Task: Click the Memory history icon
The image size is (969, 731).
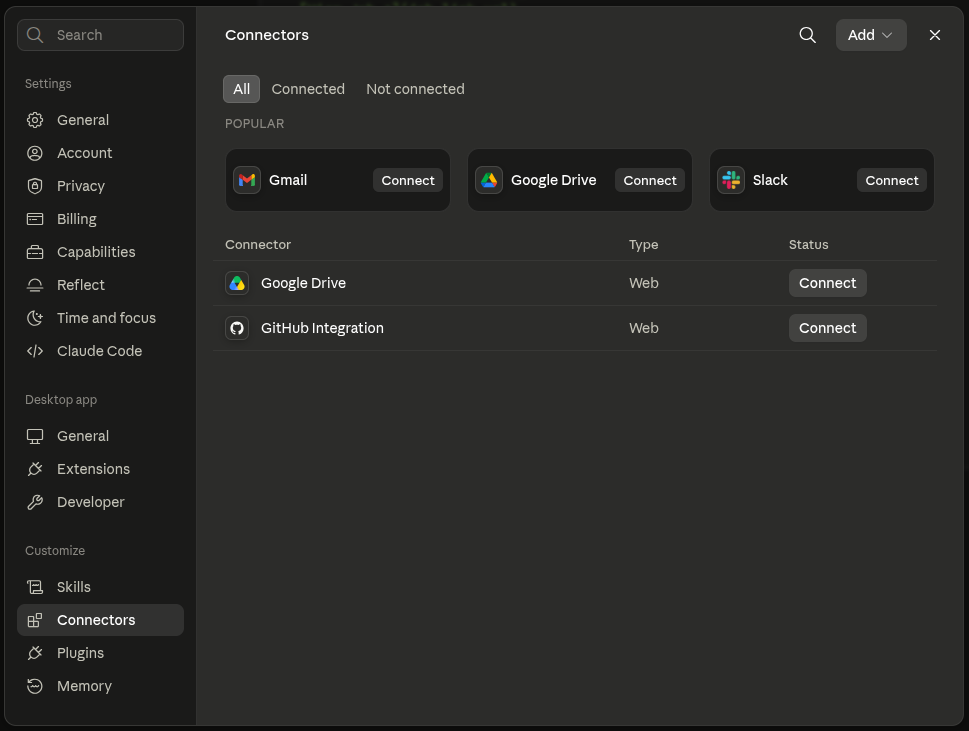Action: 35,686
